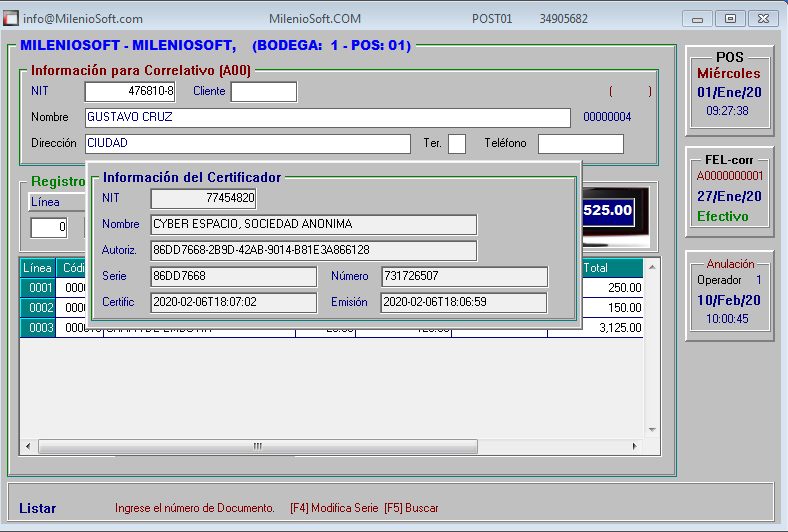
Task: Click the grid's vertical scroll down arrow
Action: [652, 430]
